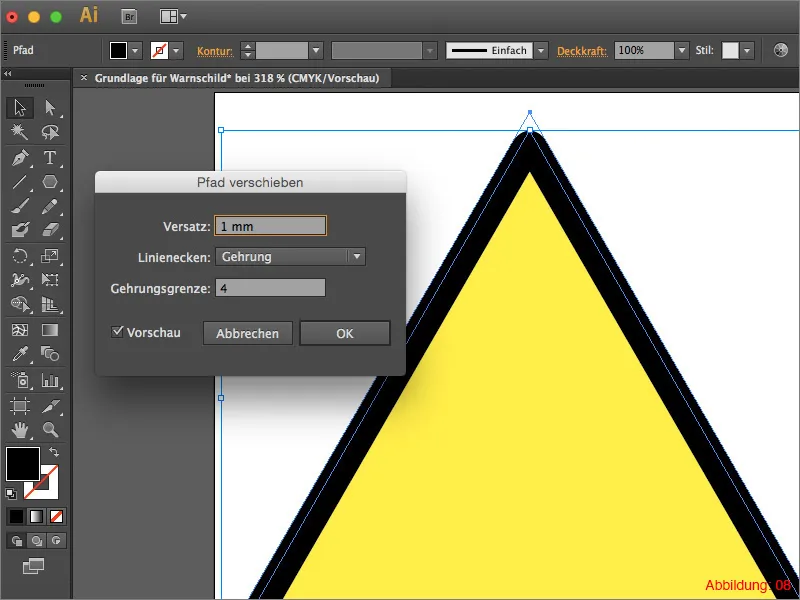Select the Artboard tool

click(20, 406)
